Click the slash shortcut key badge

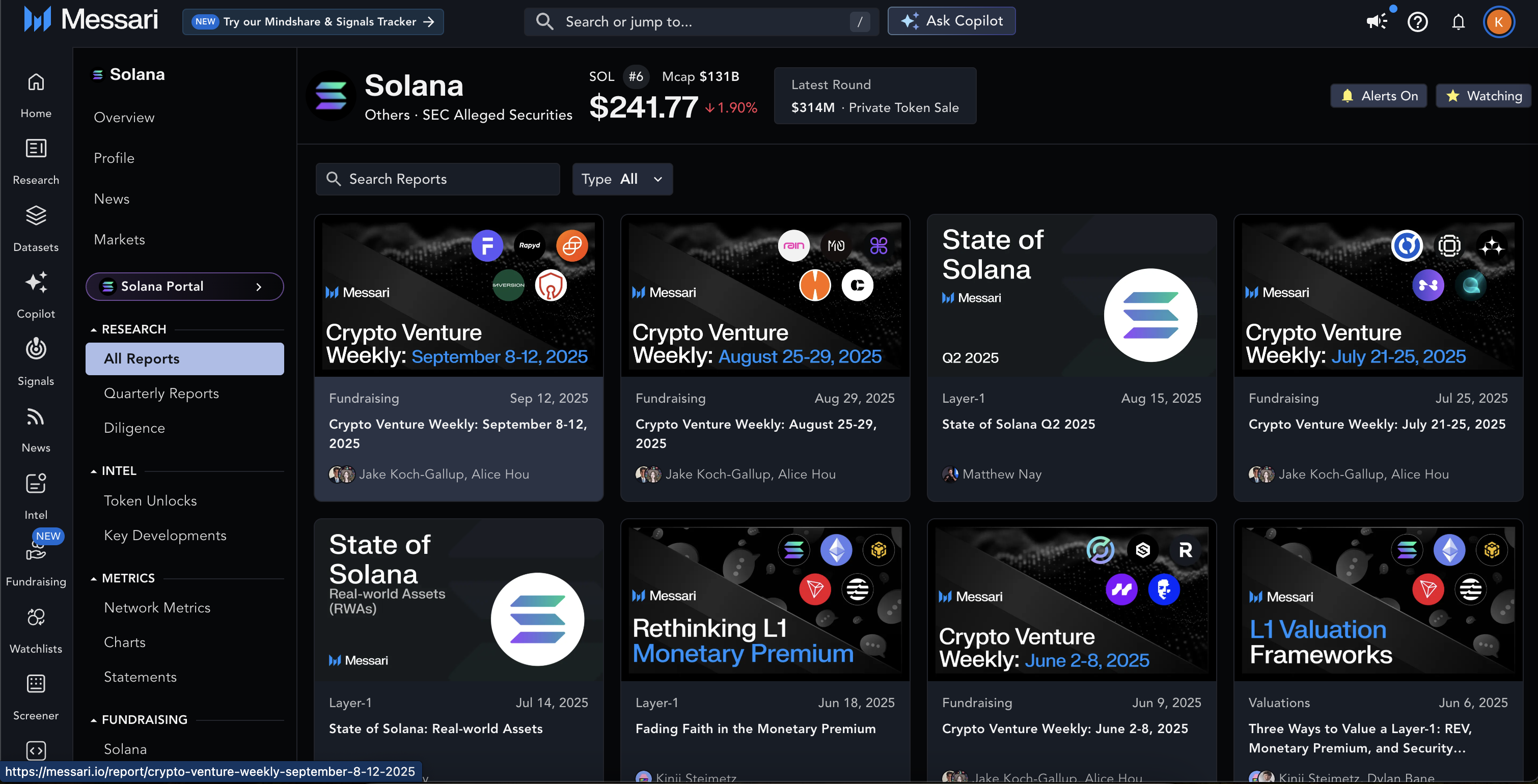(x=860, y=22)
